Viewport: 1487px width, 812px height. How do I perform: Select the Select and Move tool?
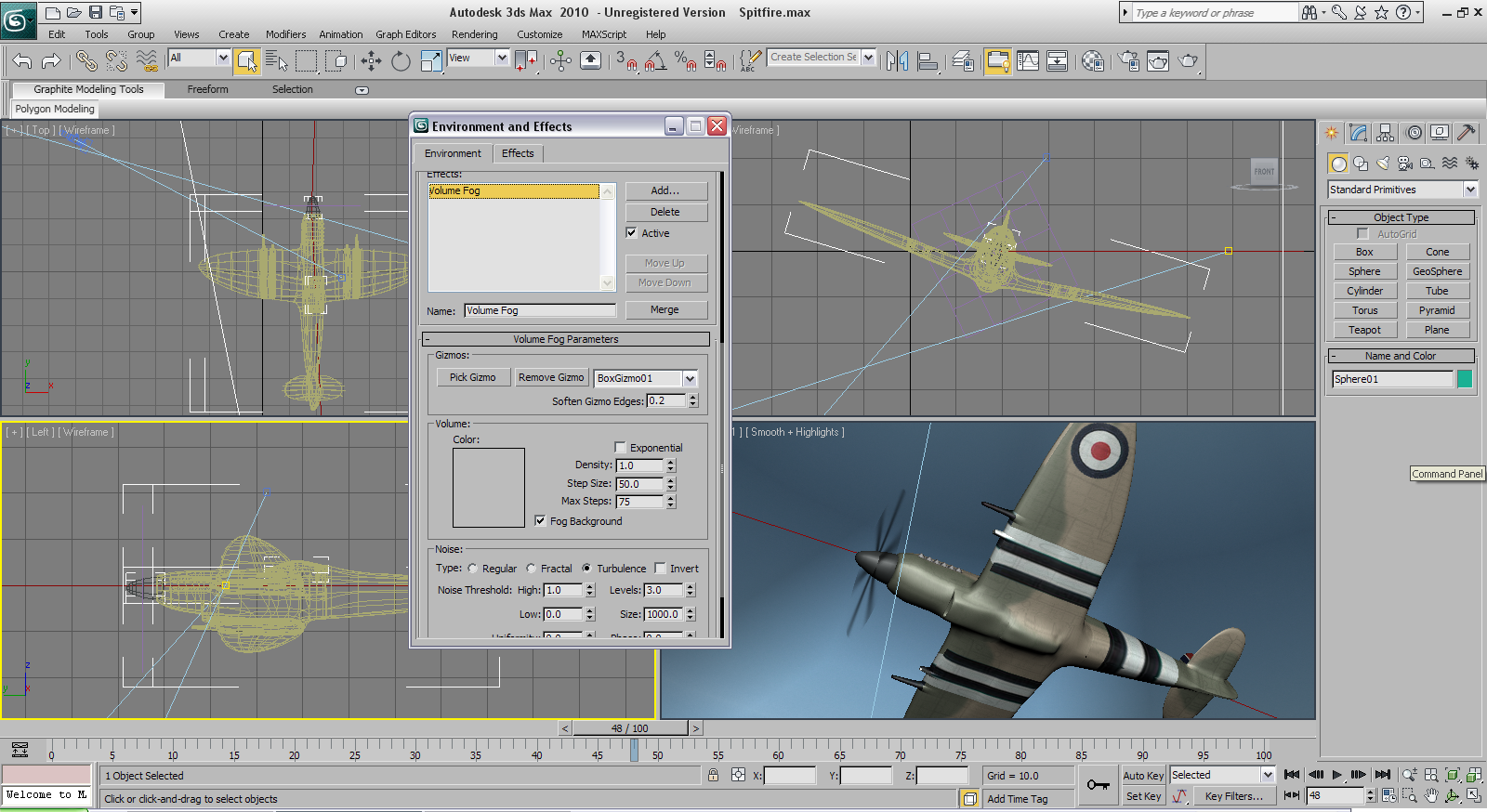[371, 61]
